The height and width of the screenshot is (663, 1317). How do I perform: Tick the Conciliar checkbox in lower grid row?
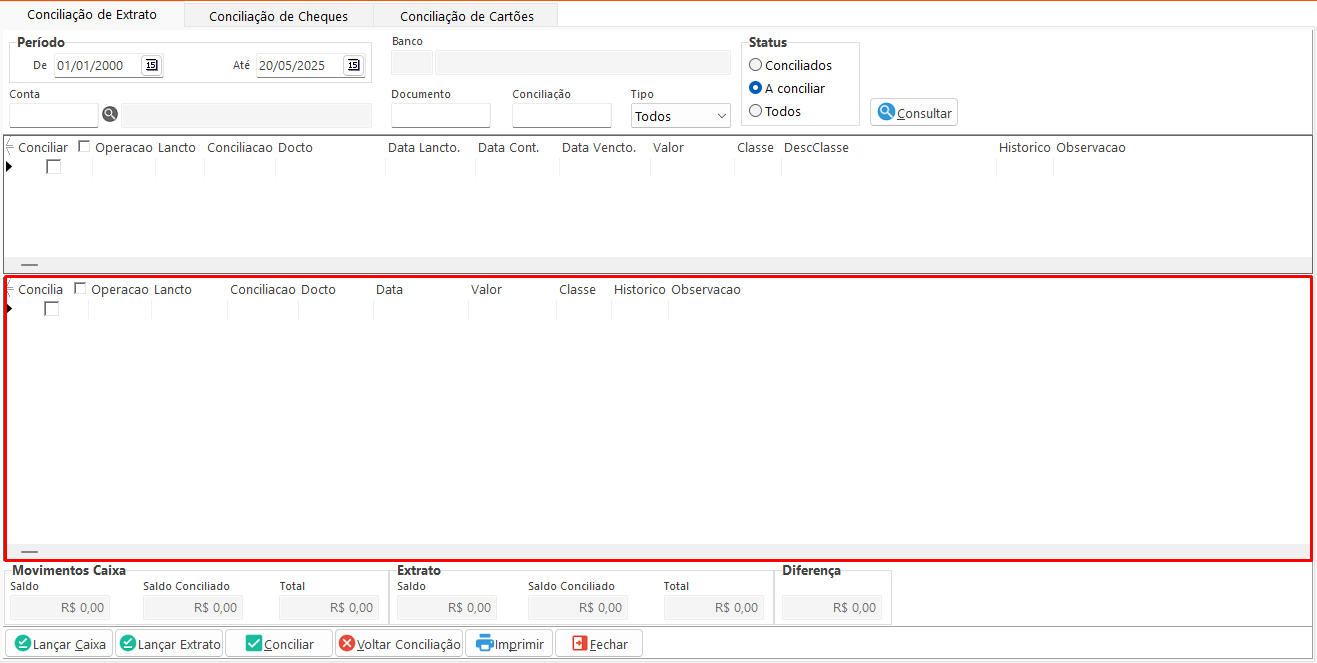[52, 309]
